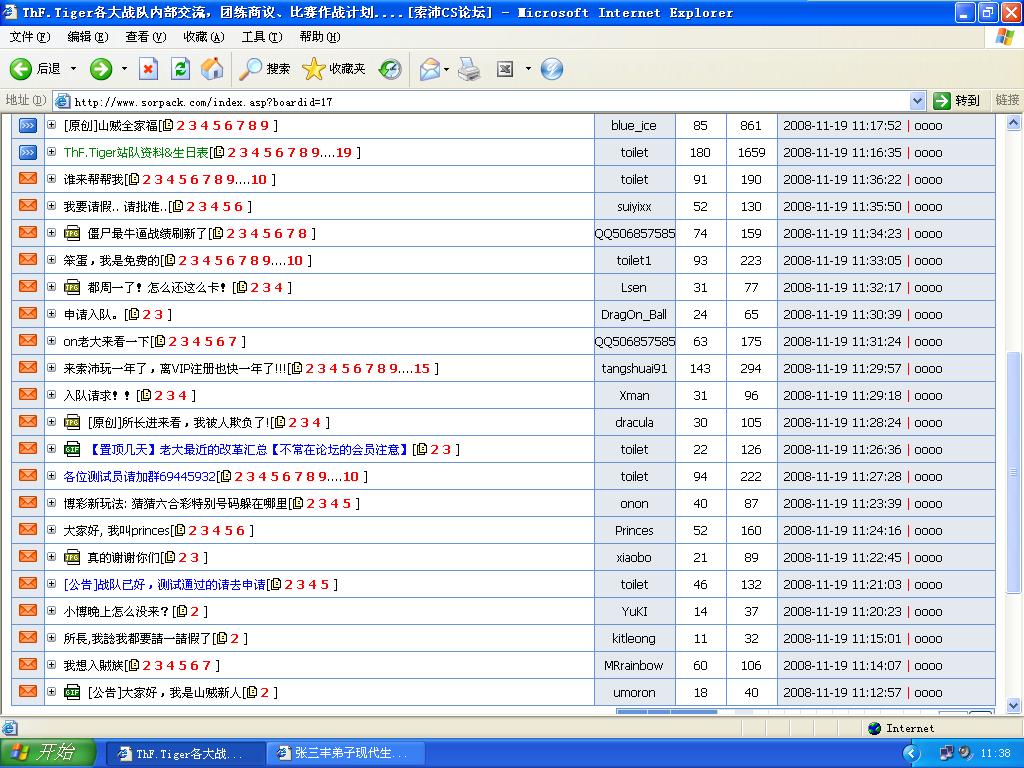Open the 查看(V) menu
Viewport: 1024px width, 768px height.
(x=145, y=37)
